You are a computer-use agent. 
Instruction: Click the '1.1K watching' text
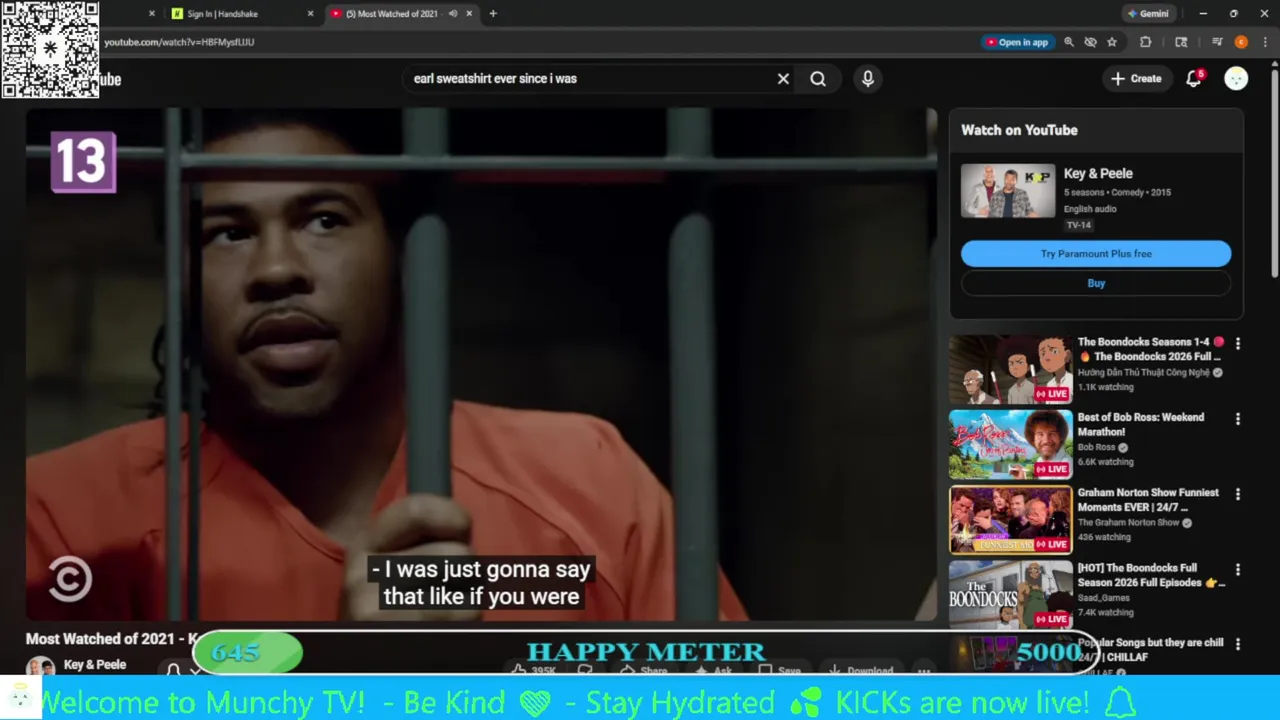click(1105, 387)
